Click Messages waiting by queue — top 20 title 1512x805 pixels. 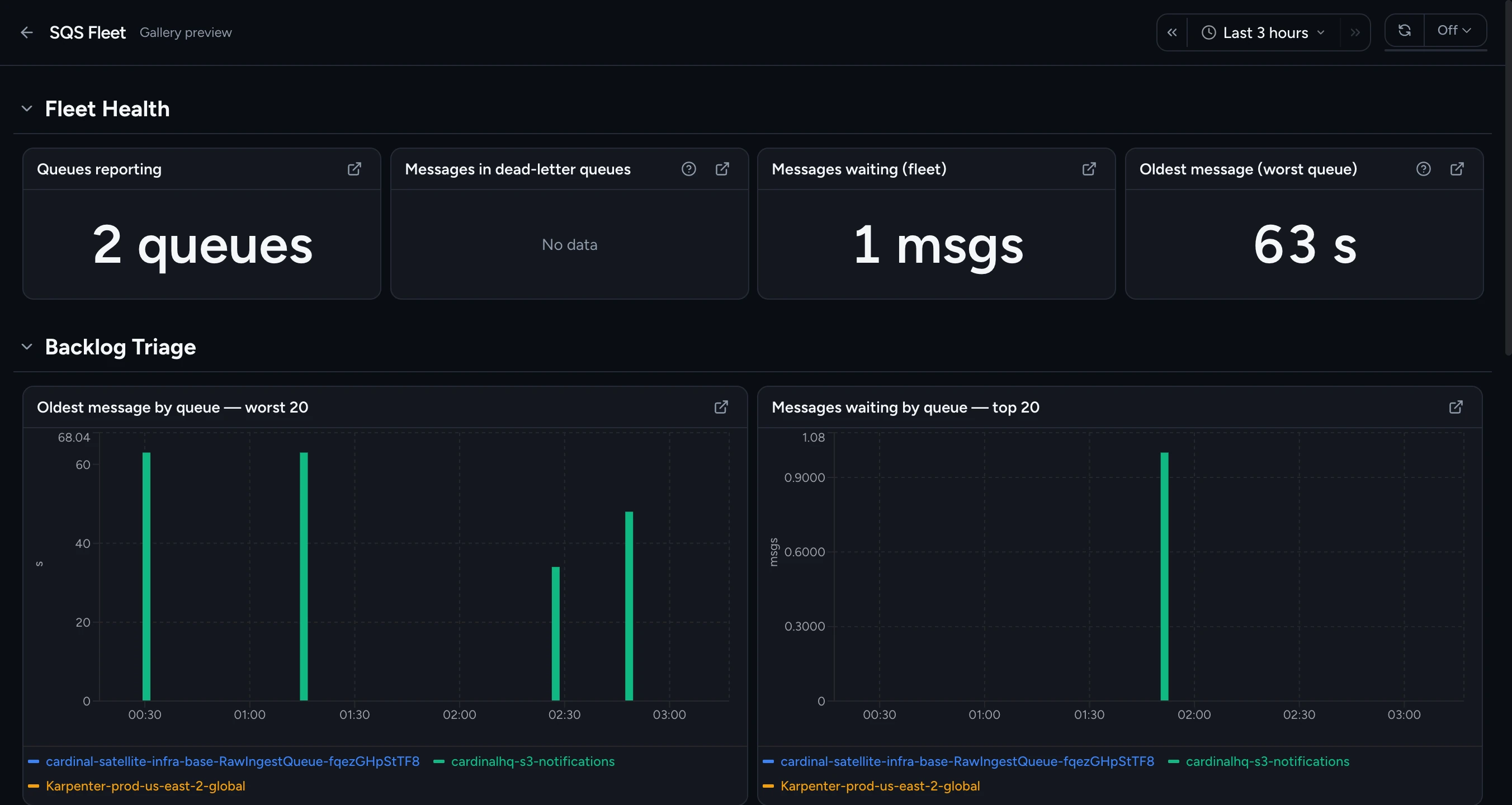tap(906, 407)
